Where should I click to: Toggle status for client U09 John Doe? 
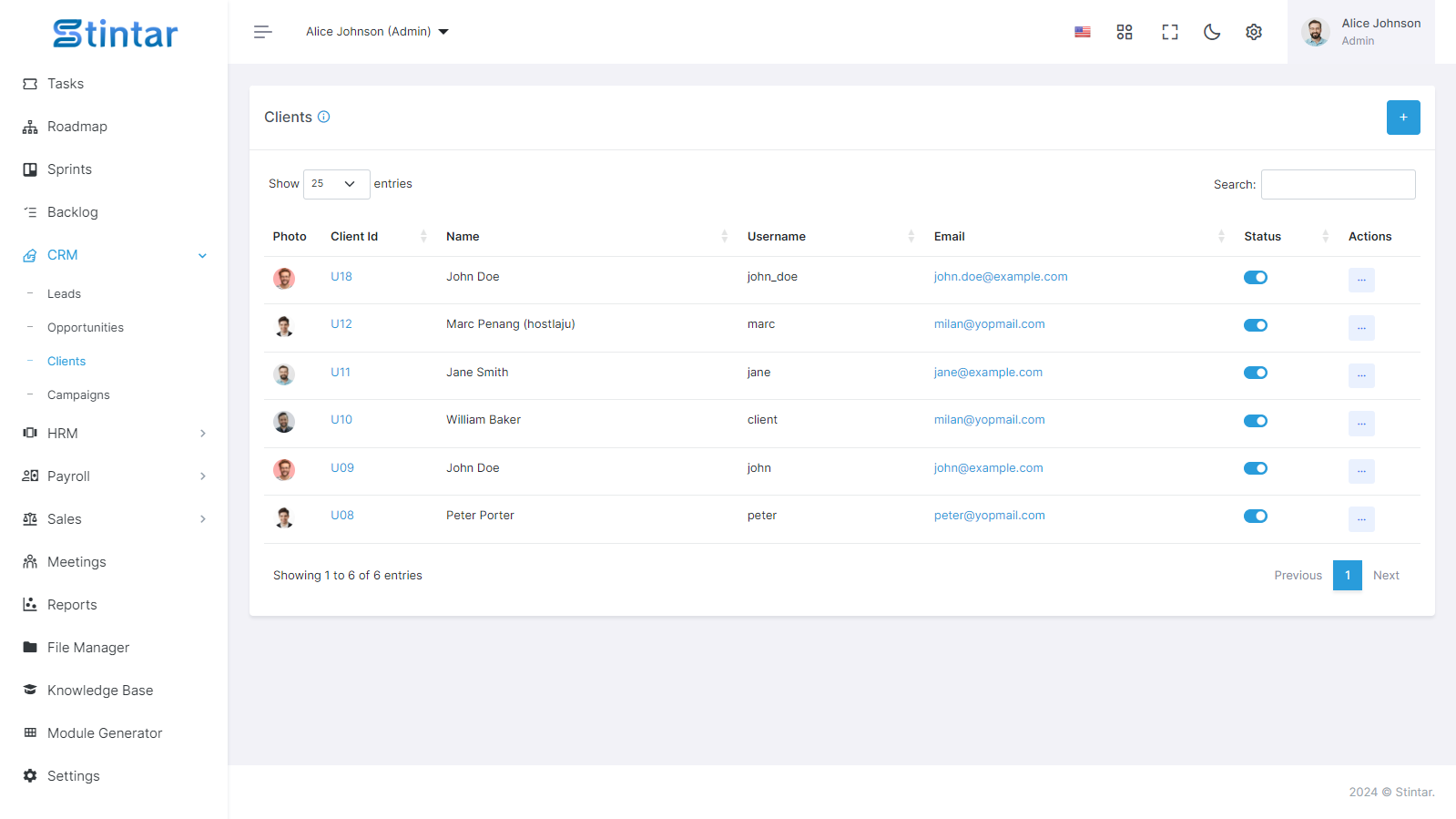click(x=1256, y=468)
